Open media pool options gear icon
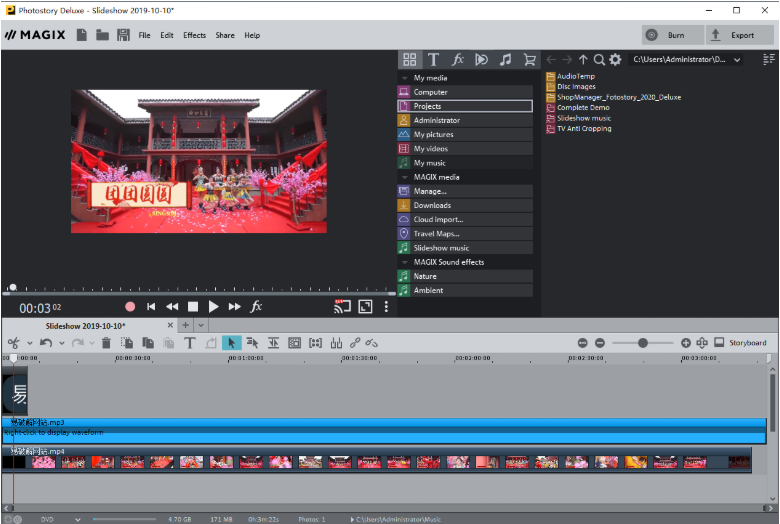The height and width of the screenshot is (524, 780). tap(615, 60)
